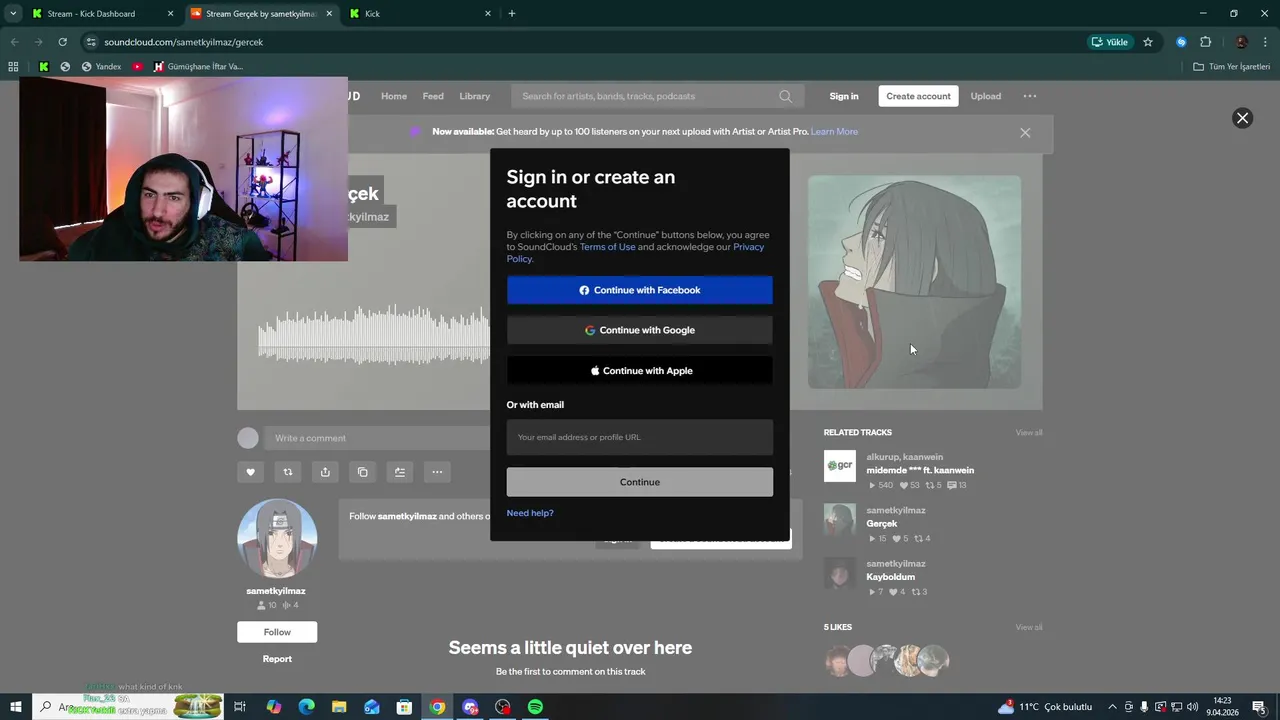Seek in the track waveform
Image resolution: width=1280 pixels, height=720 pixels.
click(373, 335)
